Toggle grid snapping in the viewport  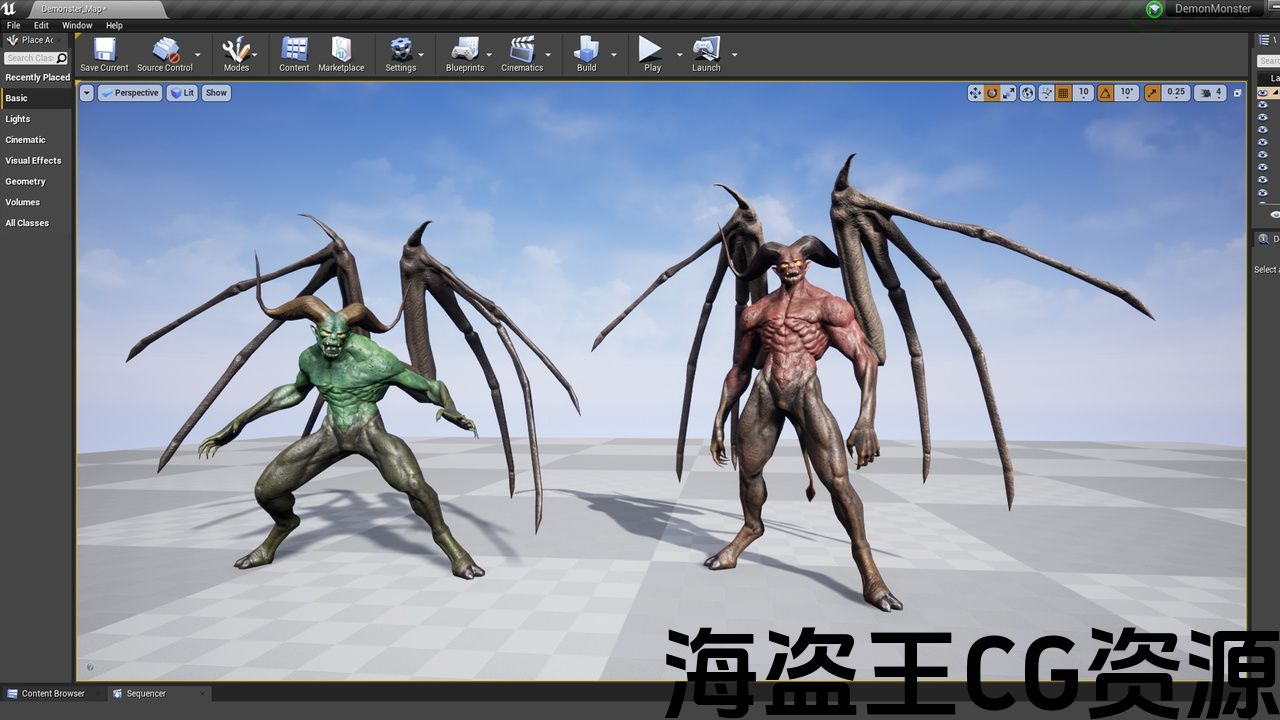(1063, 93)
